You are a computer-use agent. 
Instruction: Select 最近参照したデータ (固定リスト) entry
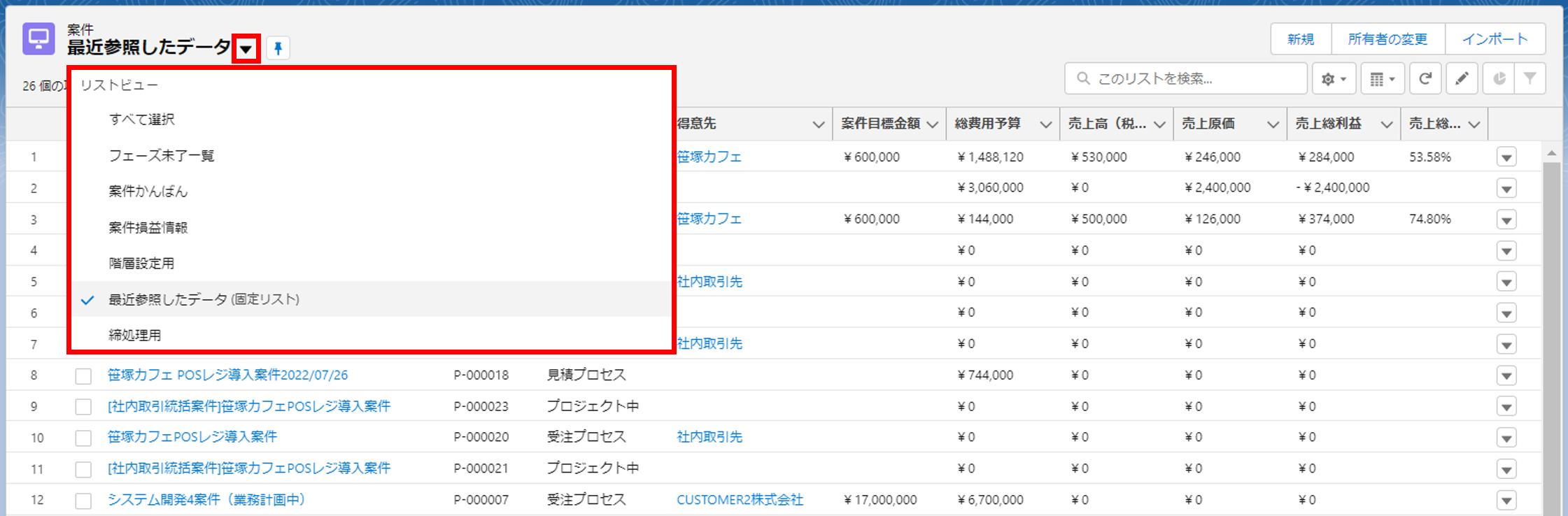click(371, 299)
